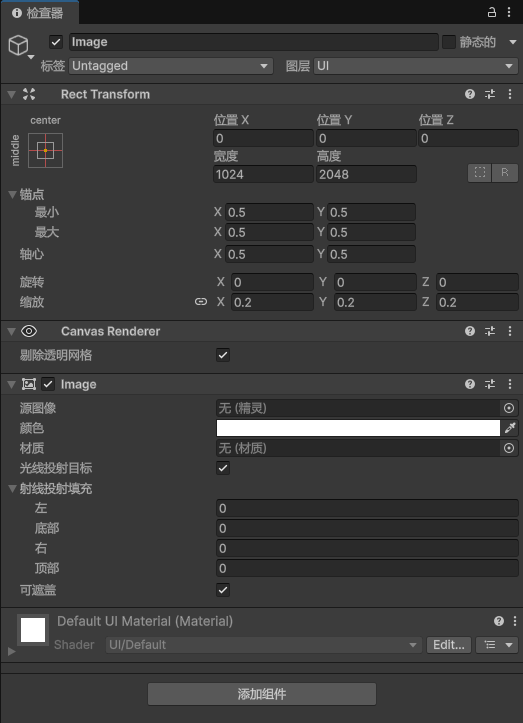Disable the Image GameObject active checkbox
The height and width of the screenshot is (723, 523).
[x=56, y=42]
